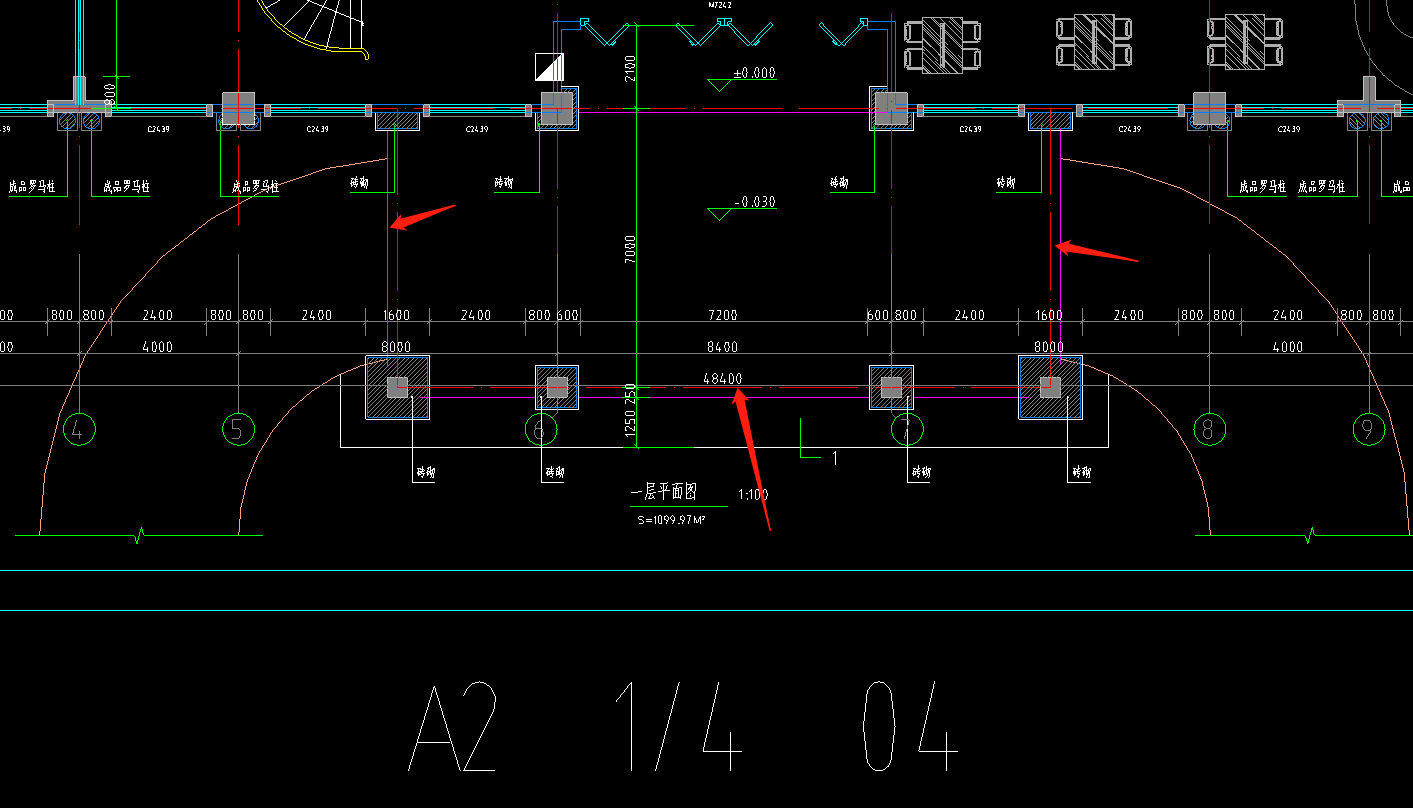Select the vertical dimension text 1250

point(629,424)
